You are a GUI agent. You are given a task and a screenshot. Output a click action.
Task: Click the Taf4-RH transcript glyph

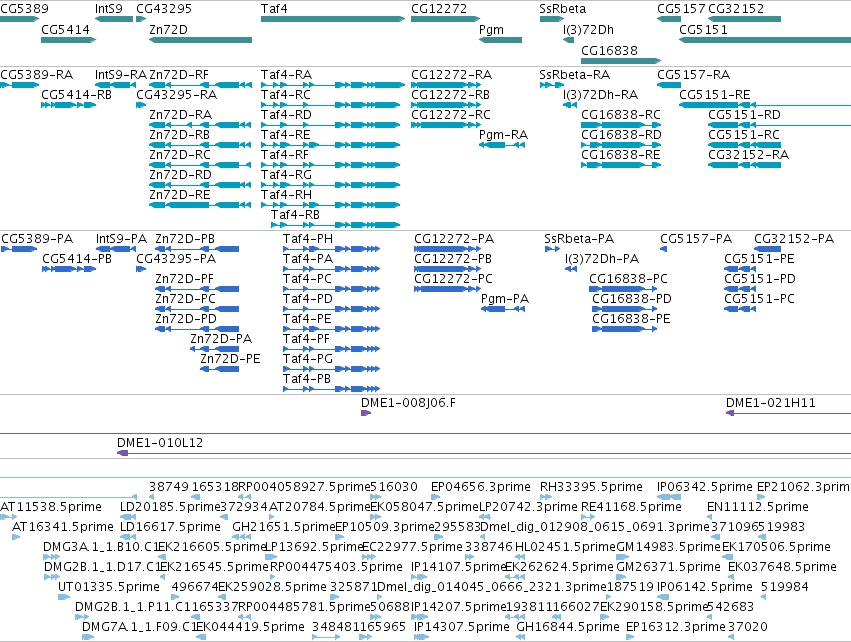pos(331,205)
